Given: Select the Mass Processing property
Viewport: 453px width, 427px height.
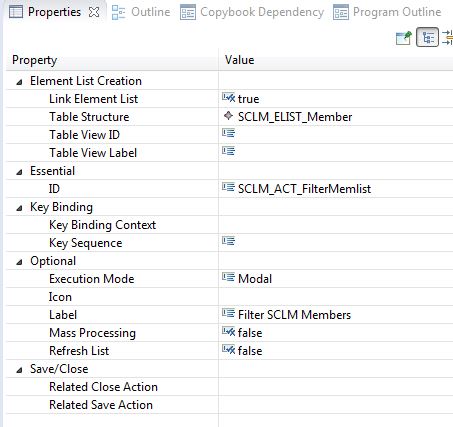Looking at the screenshot, I should 92,333.
